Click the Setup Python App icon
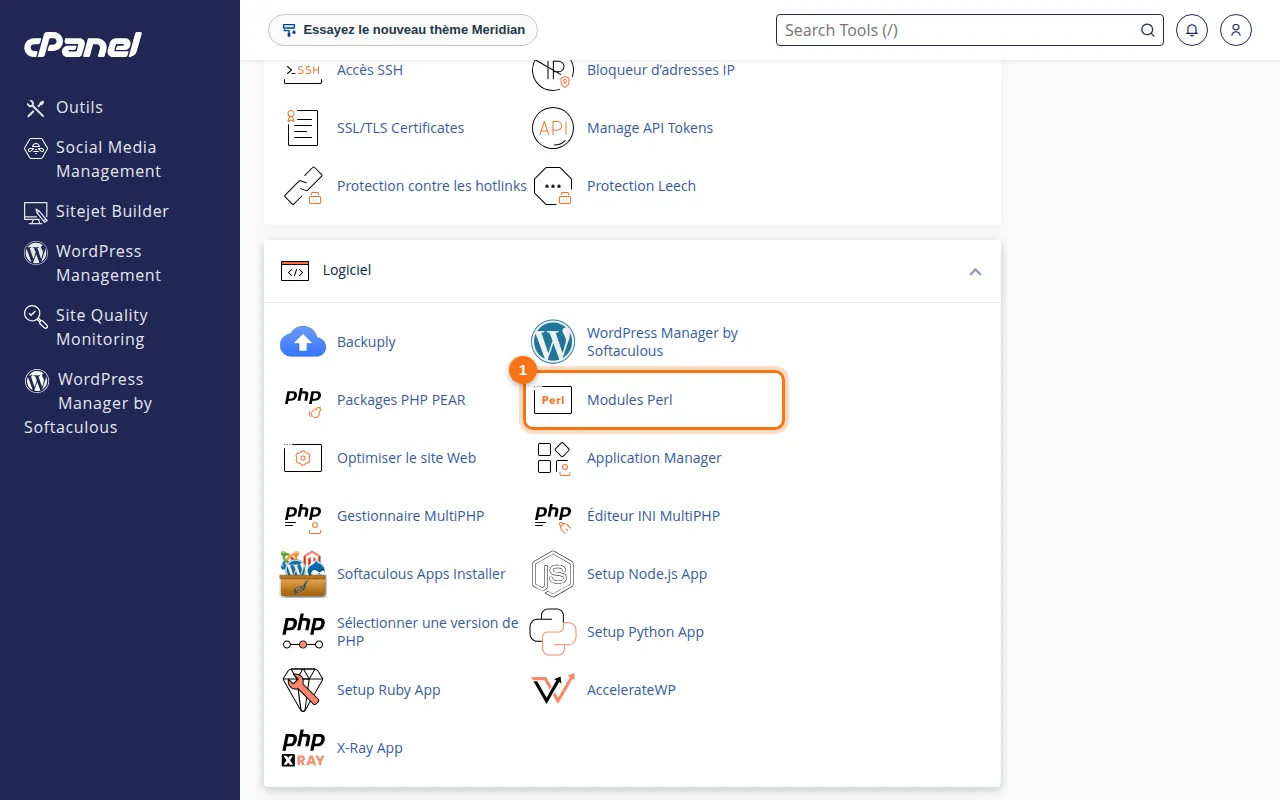The image size is (1280, 800). pyautogui.click(x=553, y=632)
